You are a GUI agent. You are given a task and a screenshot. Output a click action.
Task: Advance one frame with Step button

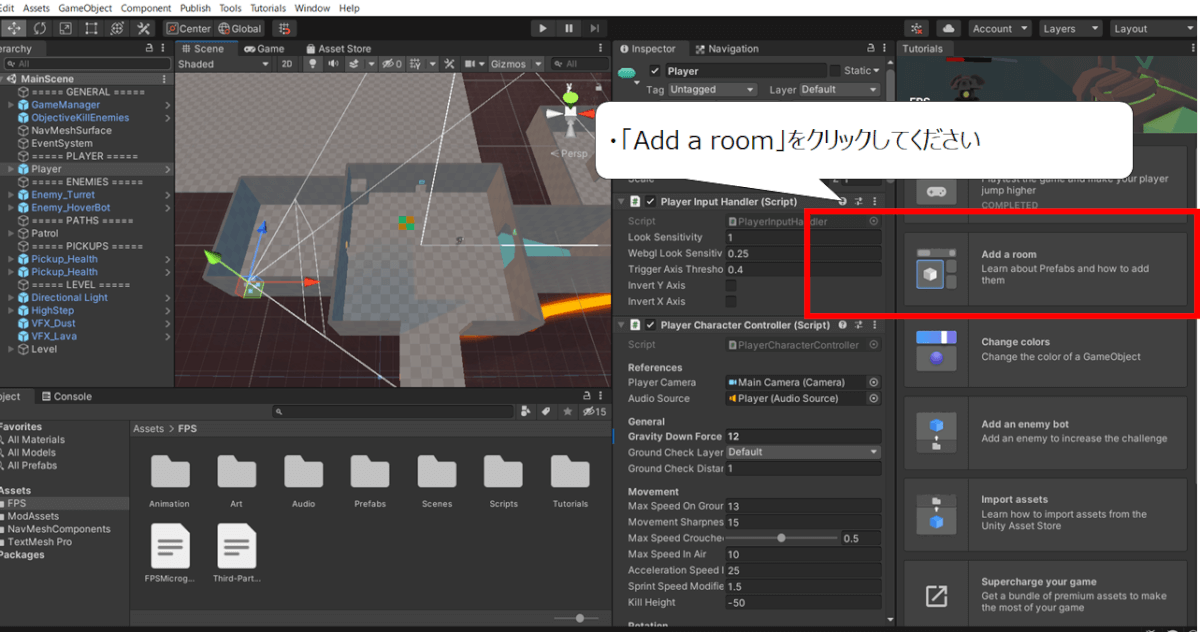pyautogui.click(x=595, y=28)
